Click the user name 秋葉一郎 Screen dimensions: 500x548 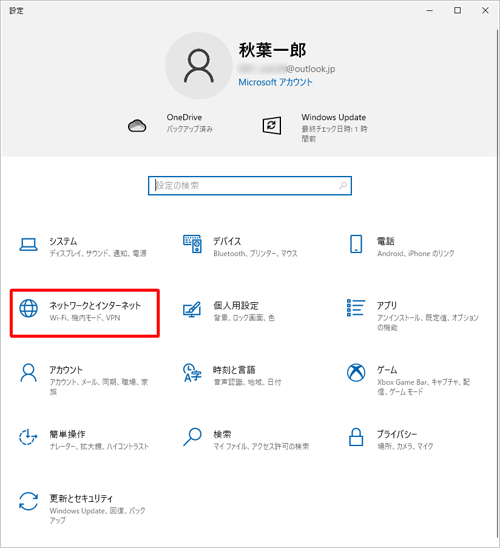coord(273,50)
